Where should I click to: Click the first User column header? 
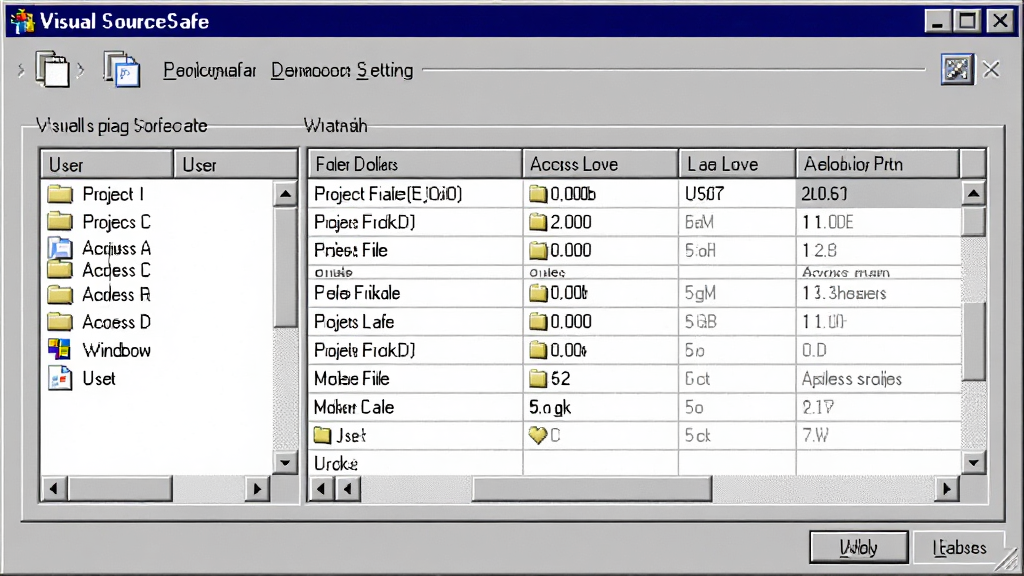pyautogui.click(x=106, y=165)
